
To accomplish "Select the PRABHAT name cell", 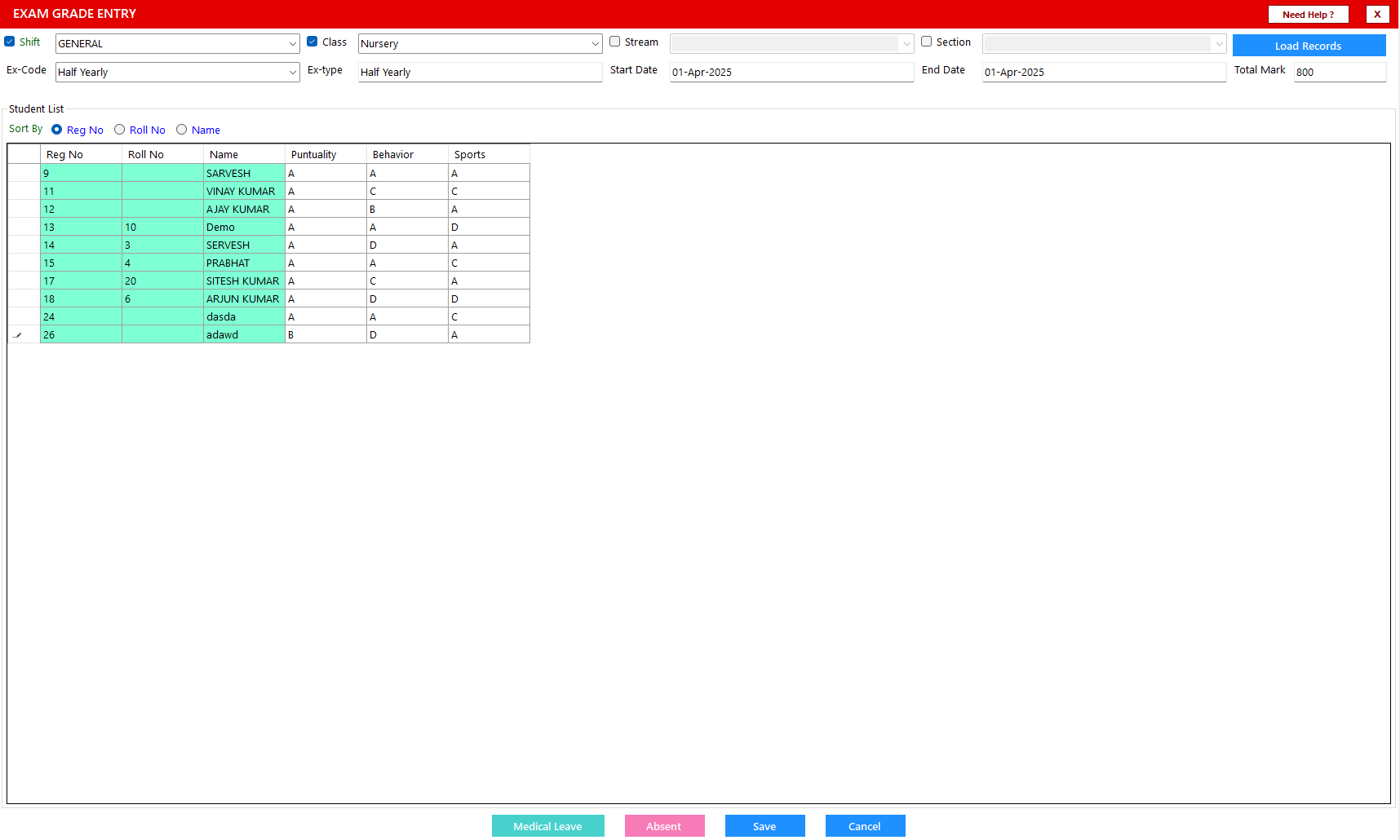I will (245, 263).
